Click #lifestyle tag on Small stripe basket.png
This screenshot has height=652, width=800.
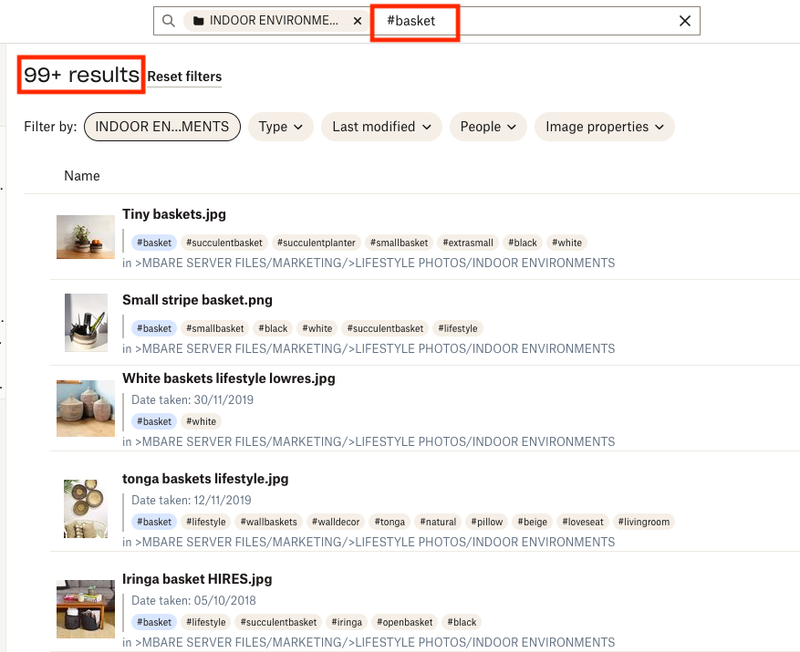[x=458, y=329]
